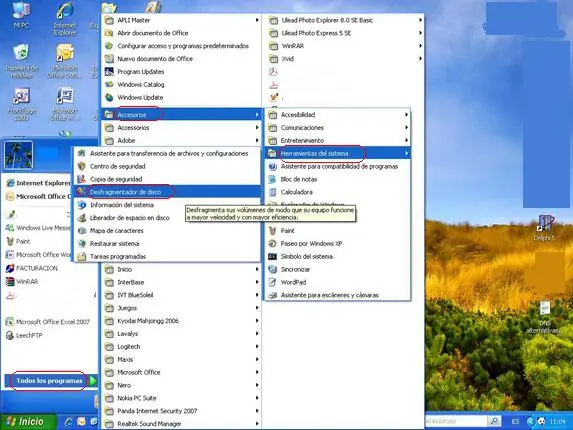Expand Juegos folder arrow

pos(257,308)
